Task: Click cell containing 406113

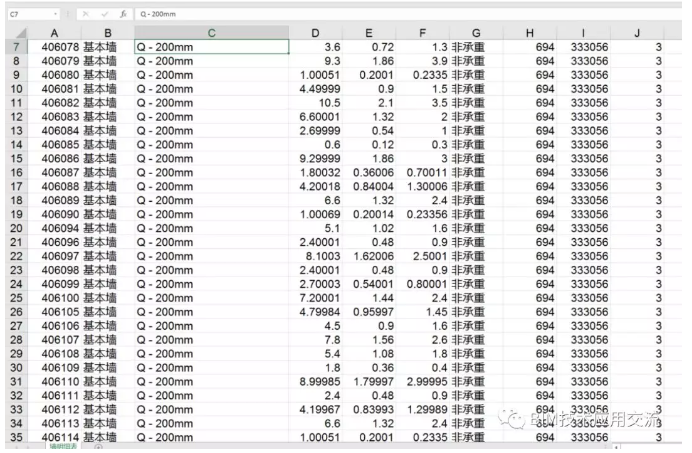Action: point(55,423)
